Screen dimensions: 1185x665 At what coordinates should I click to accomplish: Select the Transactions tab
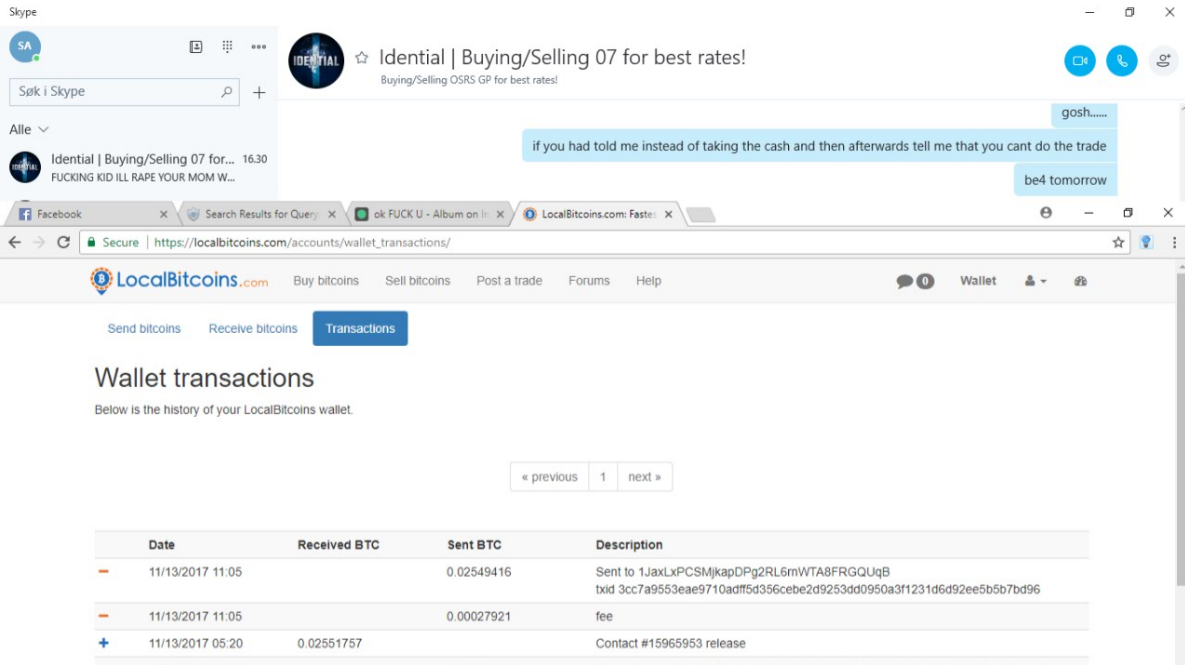(360, 329)
